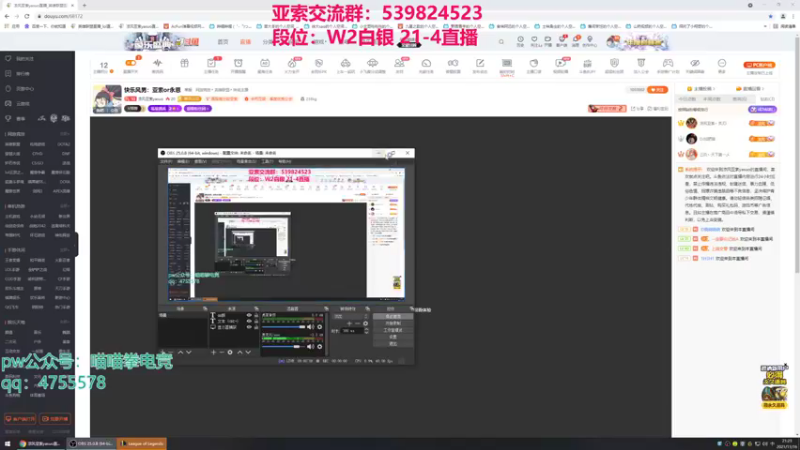Viewport: 800px width, 450px height.
Task: Move source down arrow in OBS sources panel
Action: pyautogui.click(x=248, y=352)
